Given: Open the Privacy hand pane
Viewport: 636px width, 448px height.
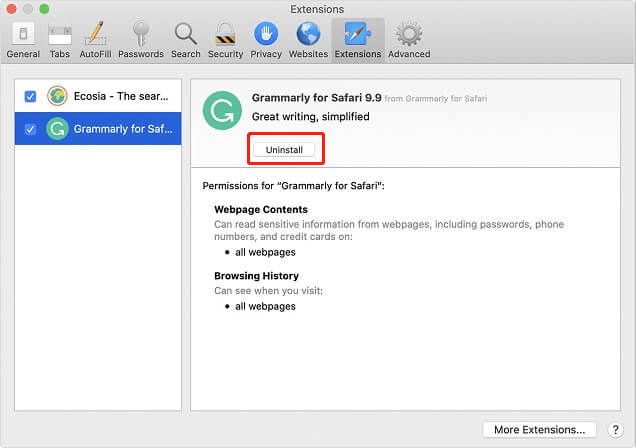Looking at the screenshot, I should [x=266, y=41].
